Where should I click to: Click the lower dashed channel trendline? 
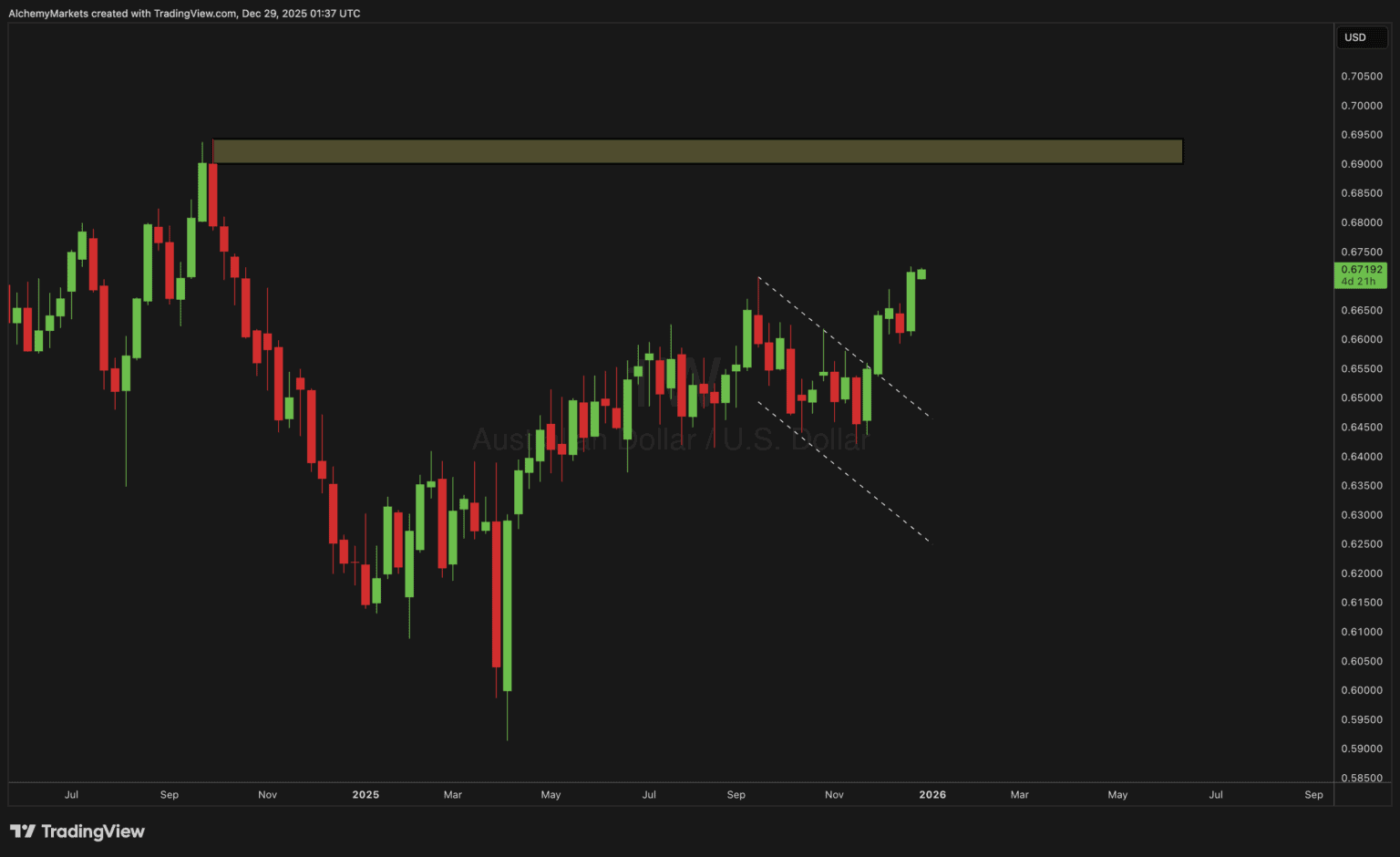click(843, 470)
